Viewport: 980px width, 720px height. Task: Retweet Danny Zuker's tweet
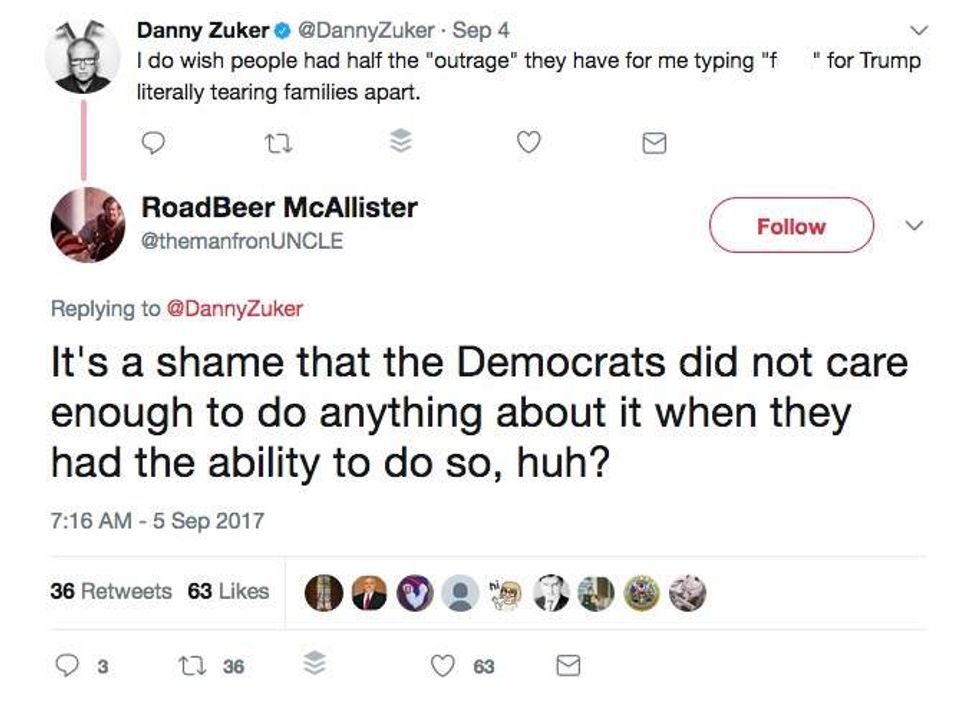[275, 144]
